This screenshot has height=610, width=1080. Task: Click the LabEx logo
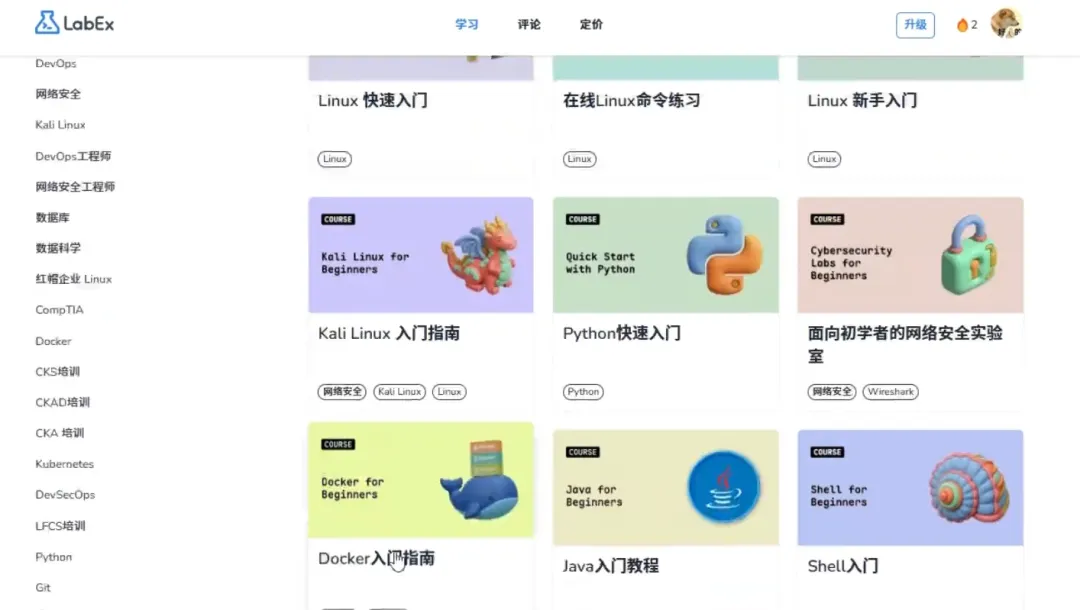[74, 23]
